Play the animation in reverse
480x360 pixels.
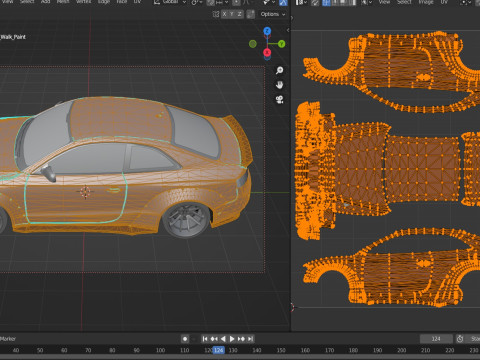(223, 339)
